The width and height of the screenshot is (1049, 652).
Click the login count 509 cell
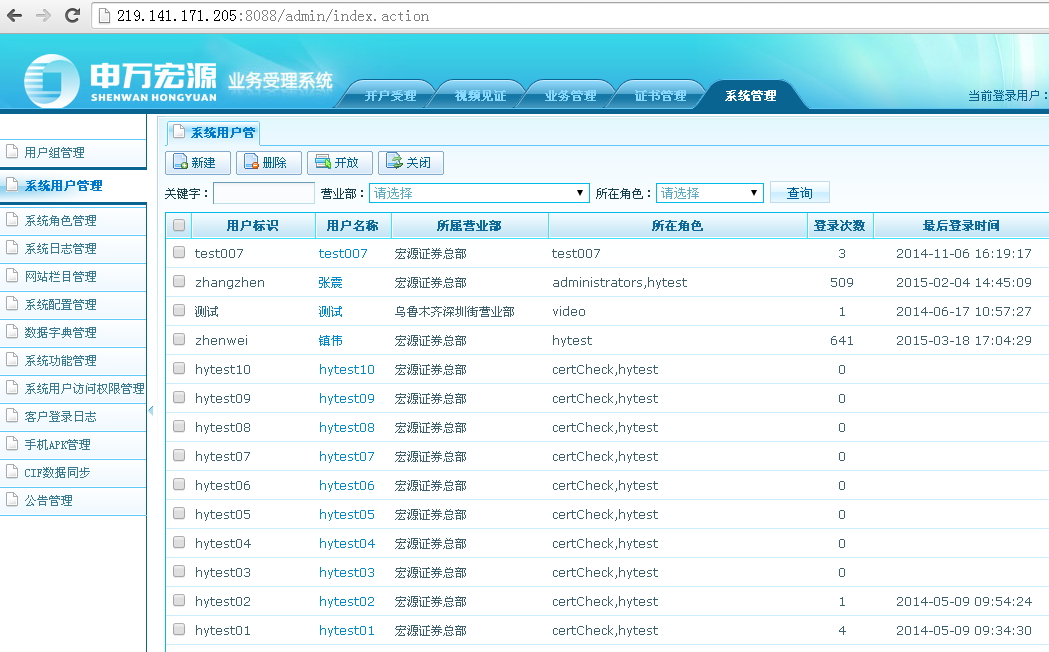[842, 283]
